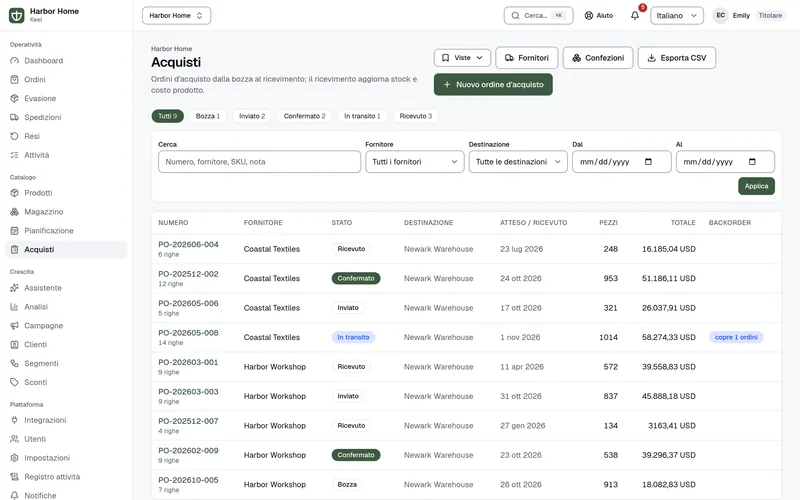
Task: Click the Numero, fornitore, SKU, nota field
Action: 259,162
